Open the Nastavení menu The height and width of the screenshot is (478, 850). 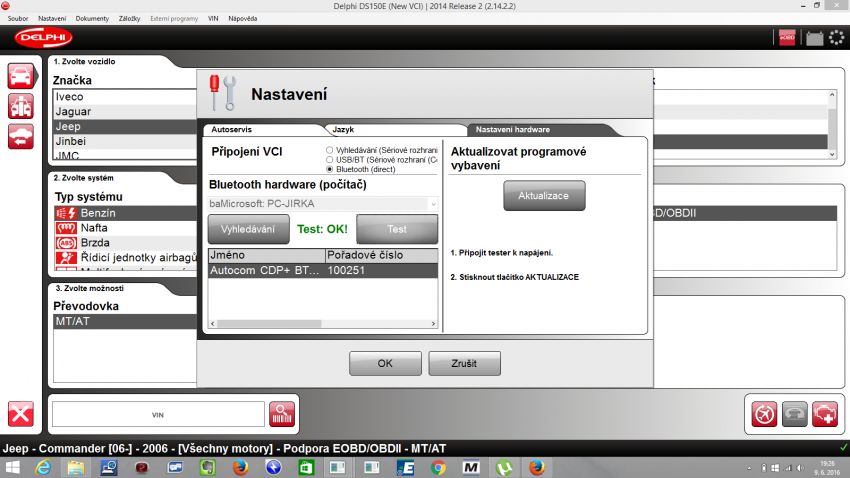pyautogui.click(x=52, y=18)
